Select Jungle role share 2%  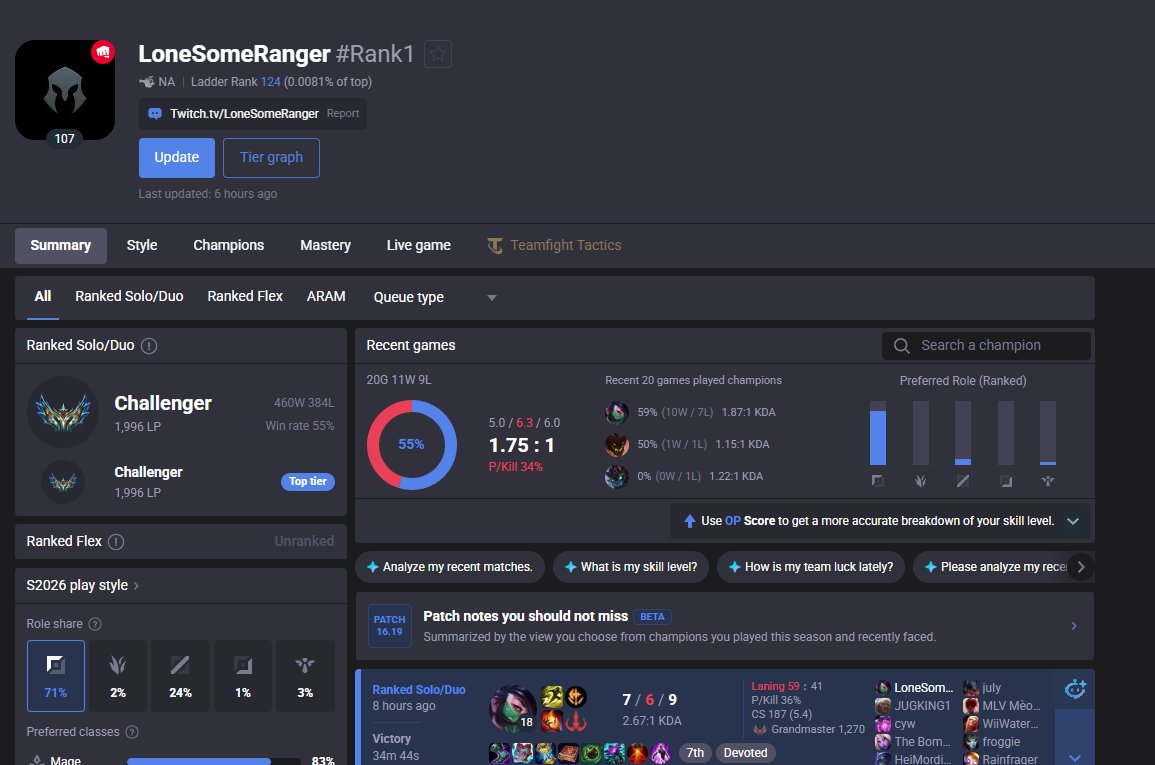click(118, 676)
